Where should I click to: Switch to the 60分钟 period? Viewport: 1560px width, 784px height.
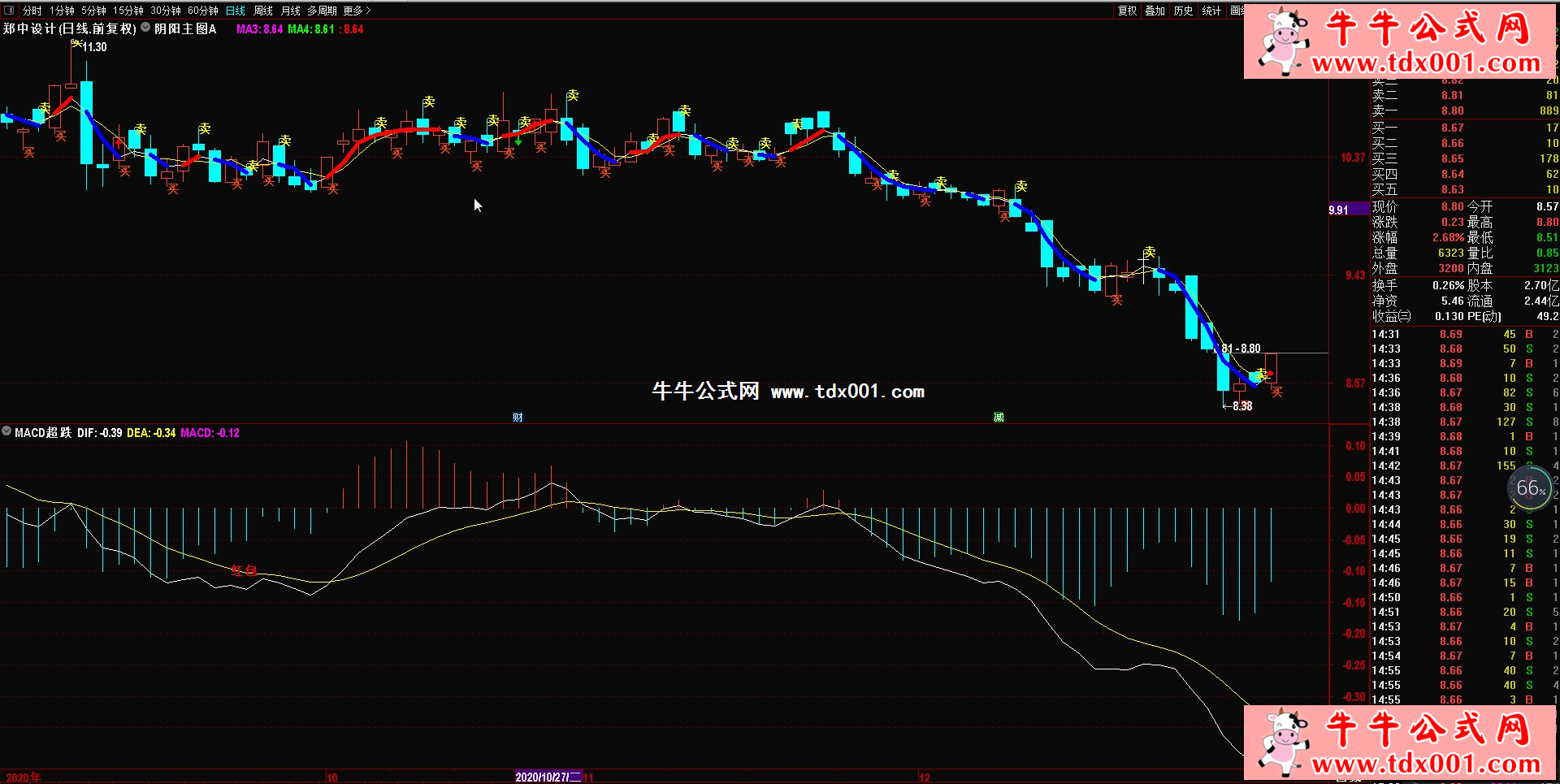(202, 11)
